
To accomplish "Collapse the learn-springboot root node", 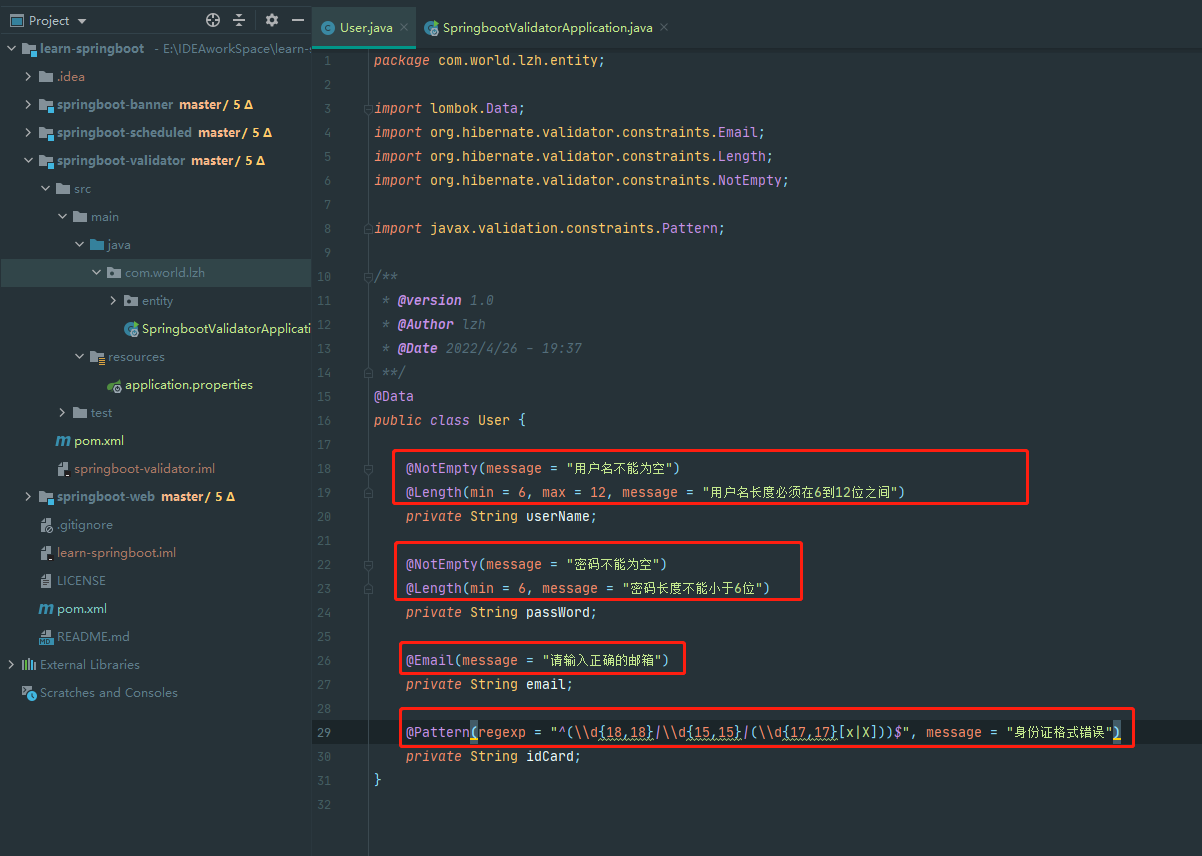I will pos(12,49).
